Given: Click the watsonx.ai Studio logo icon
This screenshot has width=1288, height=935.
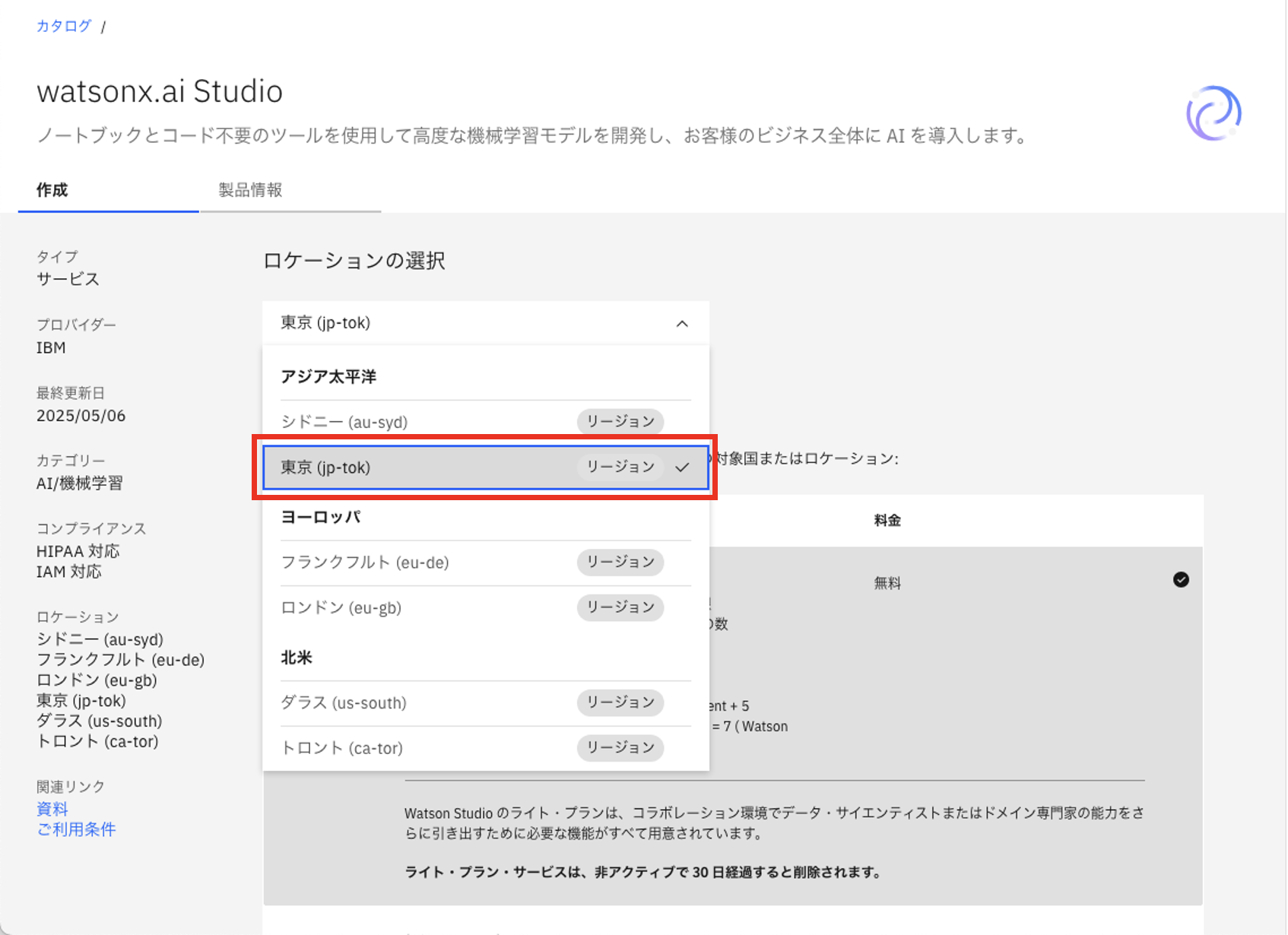Looking at the screenshot, I should pyautogui.click(x=1213, y=113).
